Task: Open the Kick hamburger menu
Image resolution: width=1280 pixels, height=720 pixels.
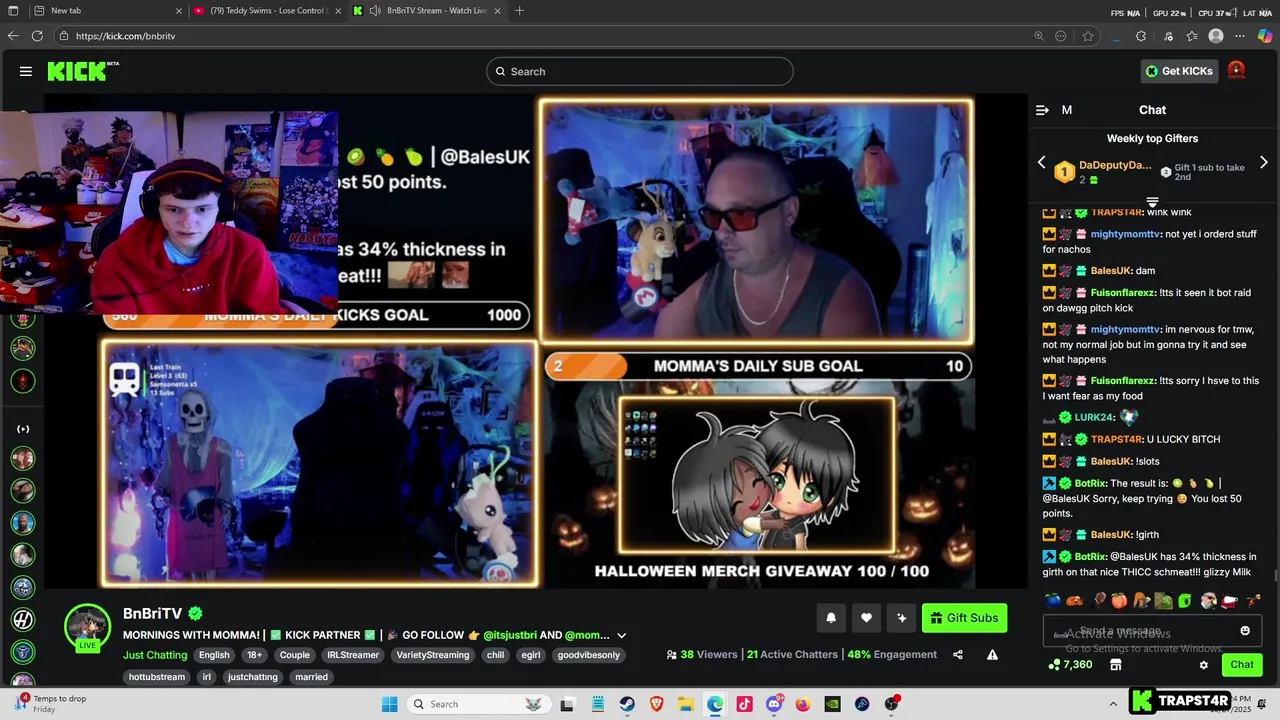Action: [x=26, y=71]
